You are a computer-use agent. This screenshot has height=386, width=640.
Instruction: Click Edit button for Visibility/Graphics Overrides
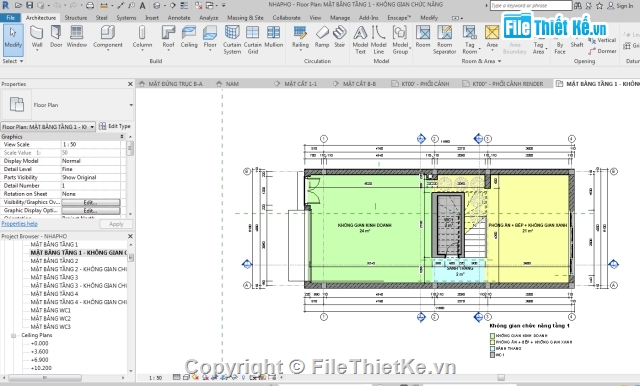tap(91, 202)
